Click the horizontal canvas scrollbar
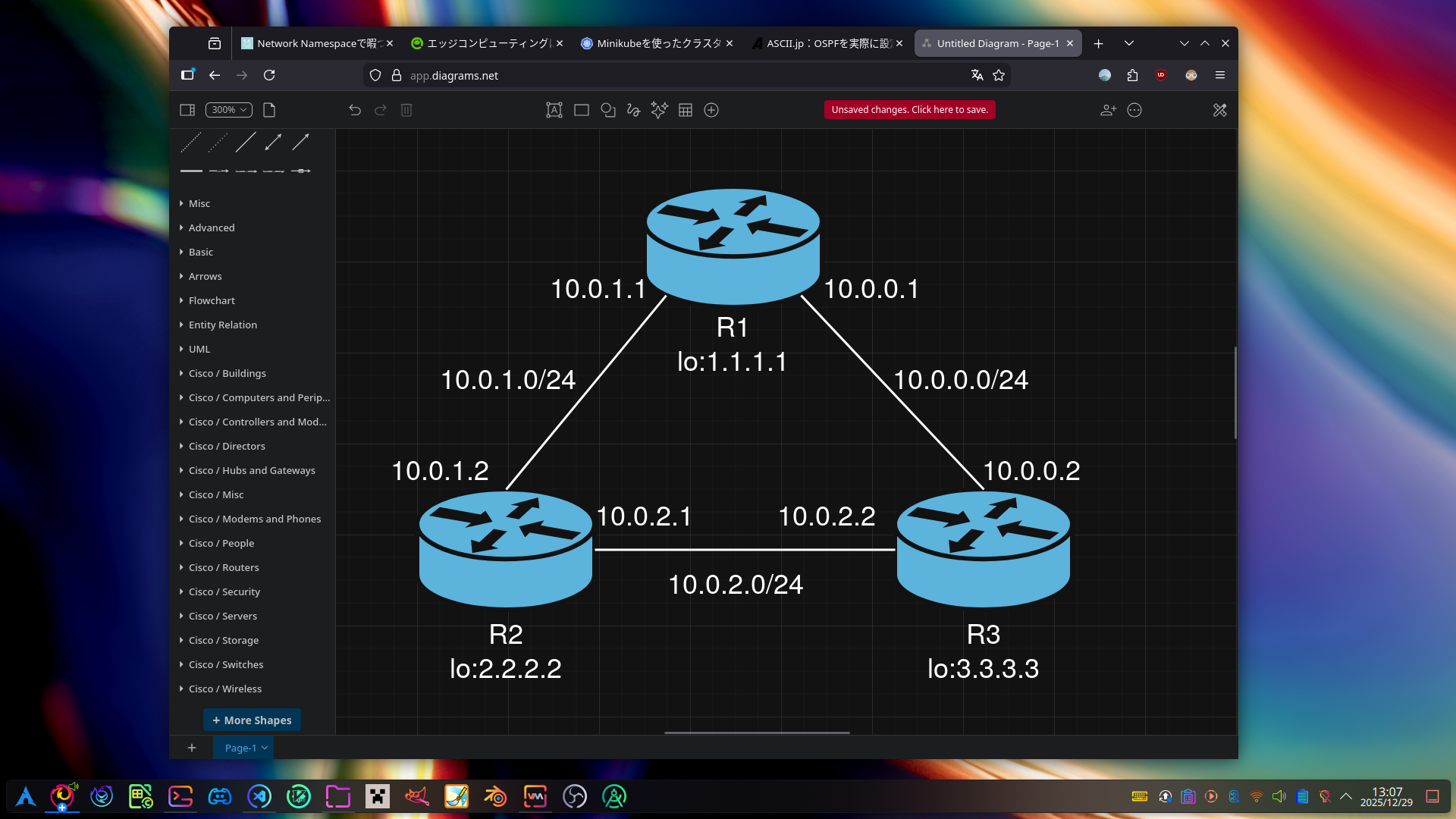The height and width of the screenshot is (819, 1456). pyautogui.click(x=757, y=733)
